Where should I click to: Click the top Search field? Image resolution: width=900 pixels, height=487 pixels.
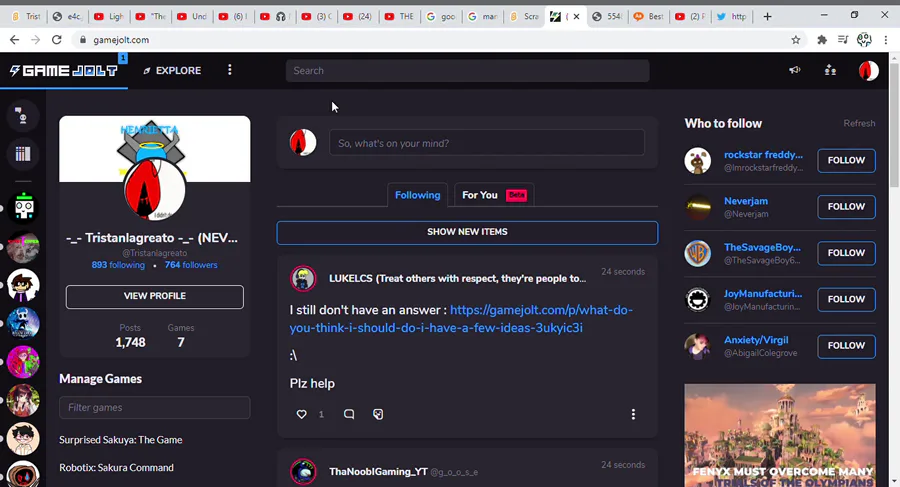[x=467, y=71]
